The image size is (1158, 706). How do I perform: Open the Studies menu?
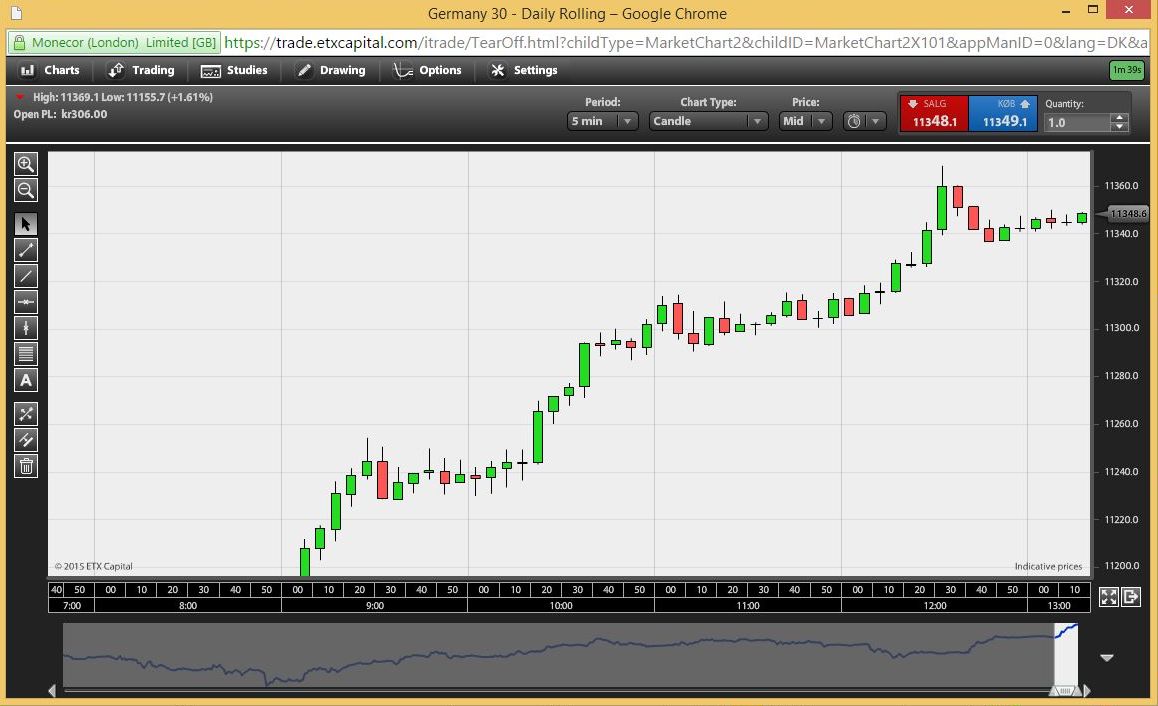[235, 70]
